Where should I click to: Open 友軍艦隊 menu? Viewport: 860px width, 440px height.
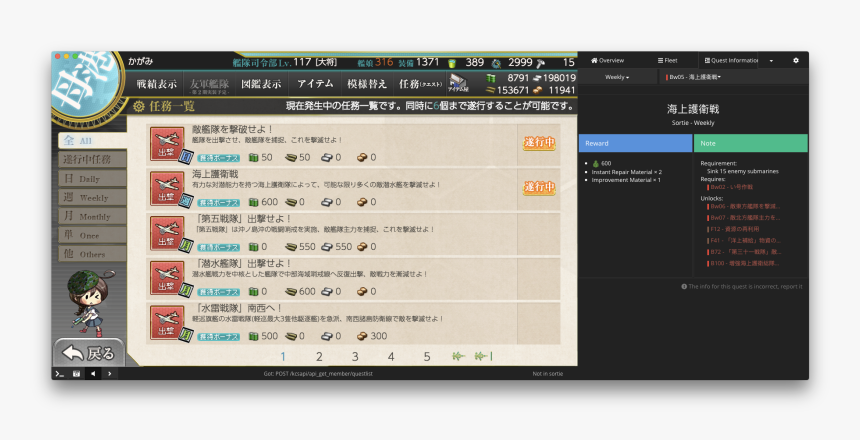tap(209, 84)
